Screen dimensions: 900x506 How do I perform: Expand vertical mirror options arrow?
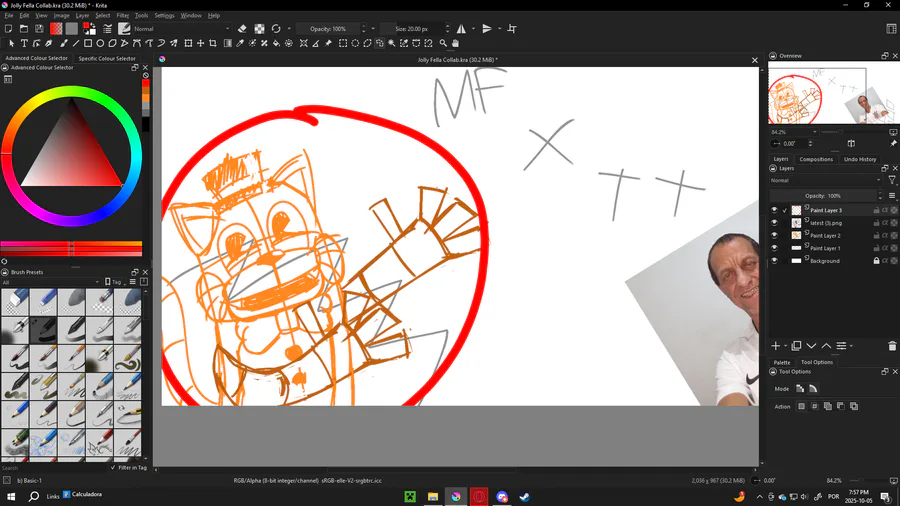pyautogui.click(x=499, y=29)
